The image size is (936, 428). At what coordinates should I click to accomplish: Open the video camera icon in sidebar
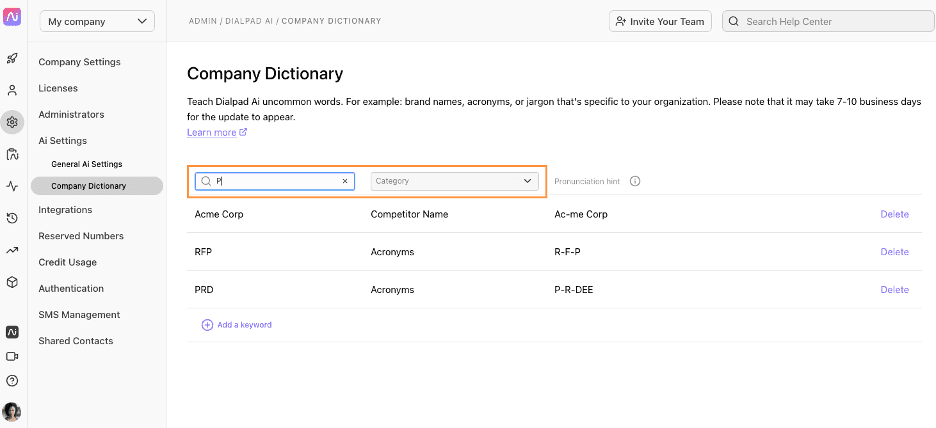pyautogui.click(x=12, y=356)
